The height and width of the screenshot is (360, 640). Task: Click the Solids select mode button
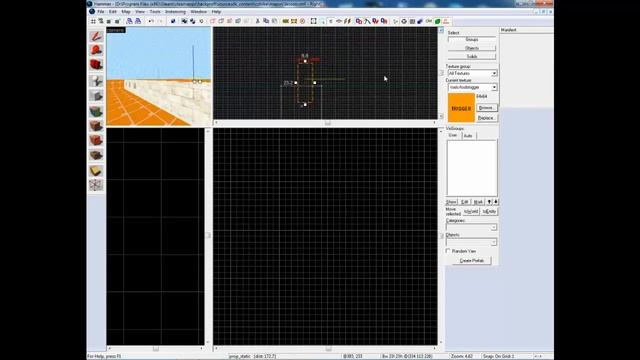(x=472, y=56)
